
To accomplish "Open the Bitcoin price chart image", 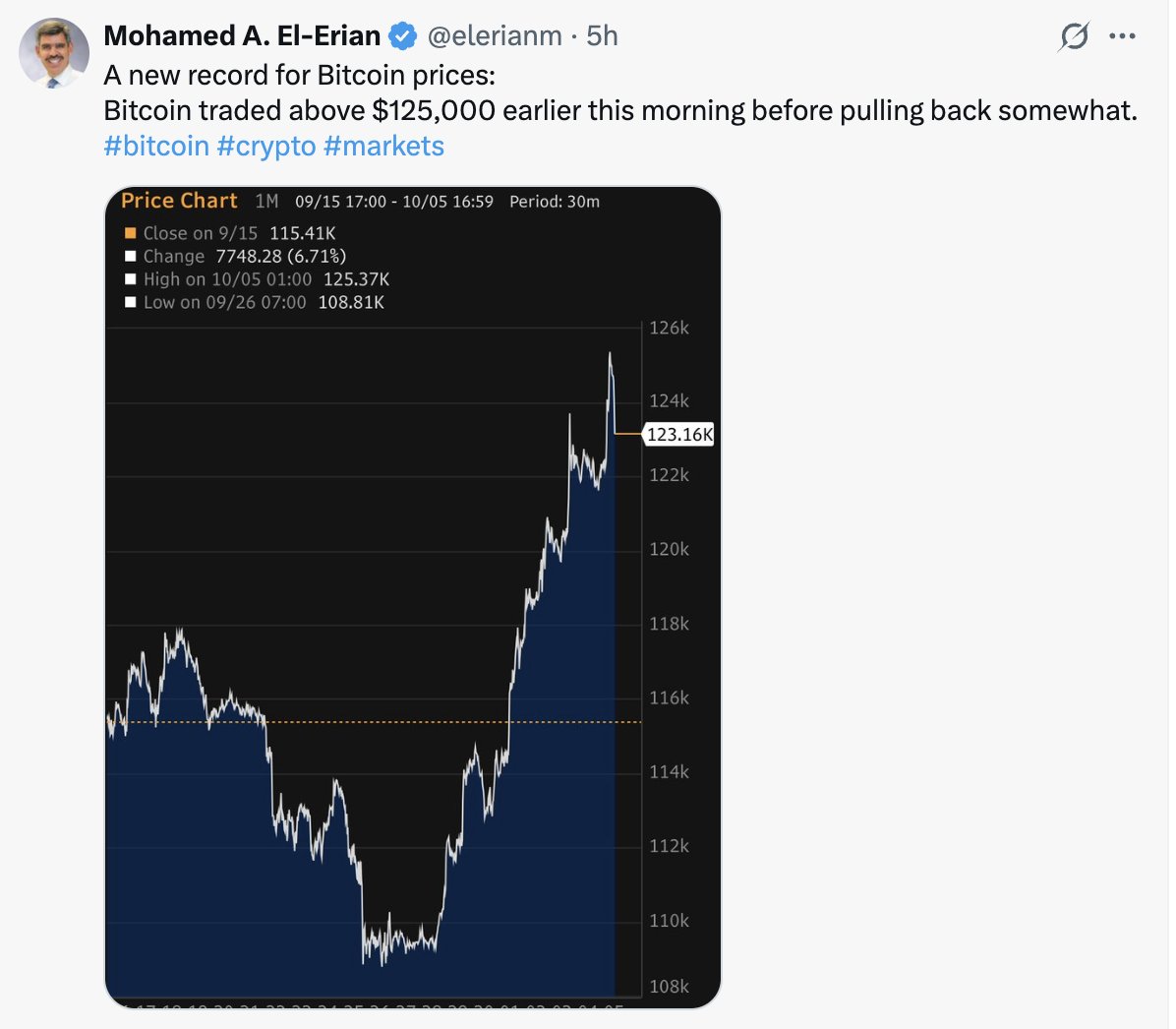I will coord(413,597).
